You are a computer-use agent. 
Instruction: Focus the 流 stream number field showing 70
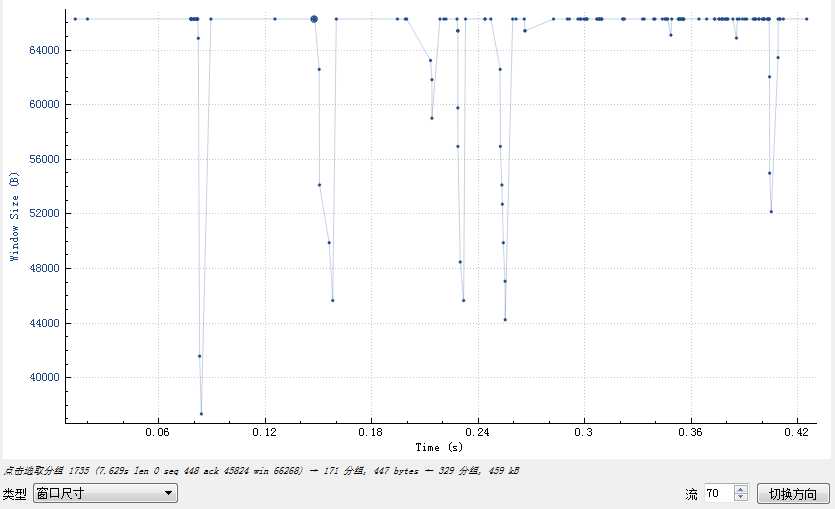tap(718, 493)
